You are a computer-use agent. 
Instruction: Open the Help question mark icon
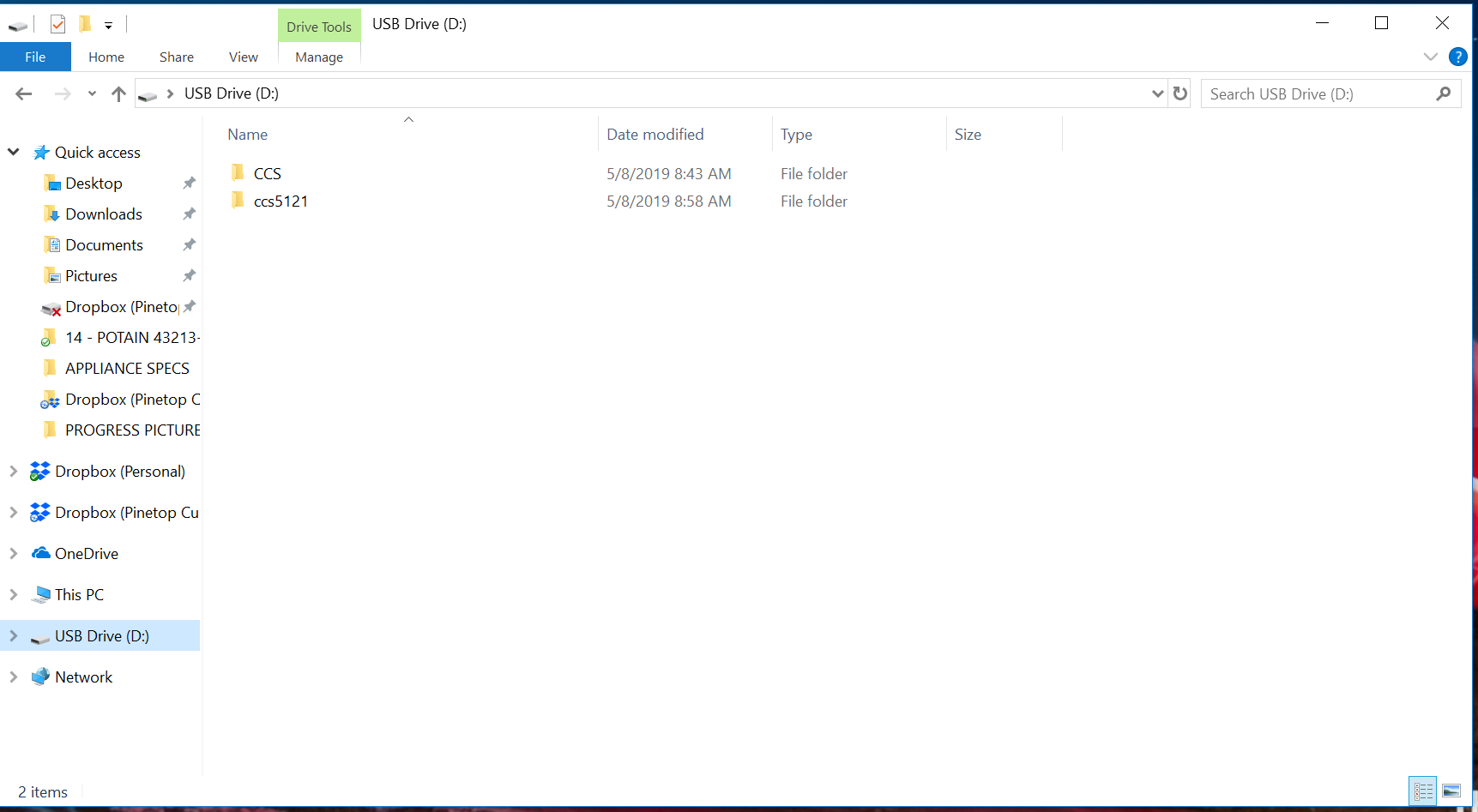[x=1457, y=57]
